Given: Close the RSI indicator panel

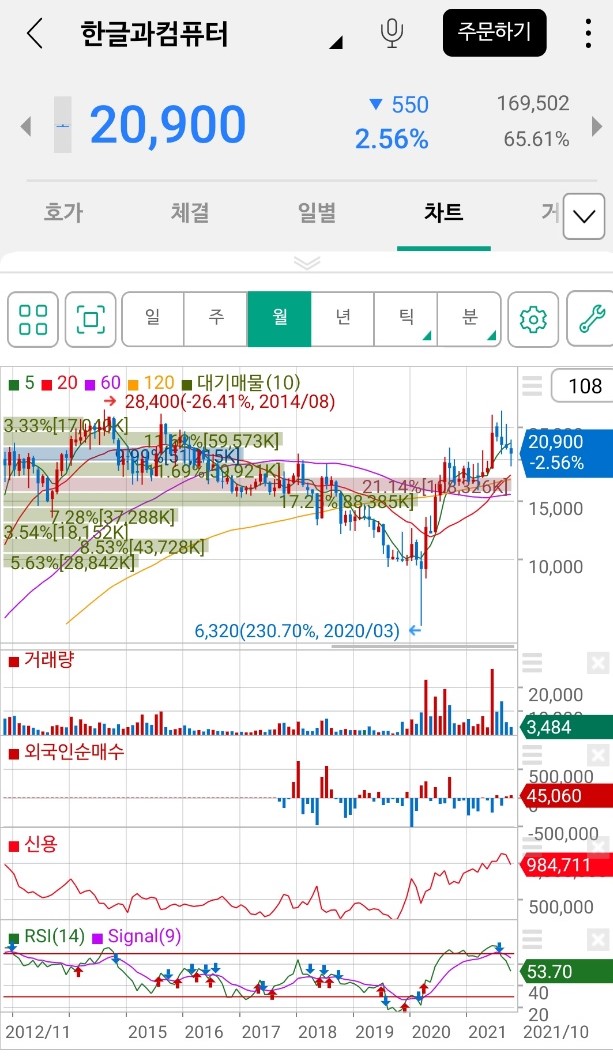Looking at the screenshot, I should pos(598,939).
